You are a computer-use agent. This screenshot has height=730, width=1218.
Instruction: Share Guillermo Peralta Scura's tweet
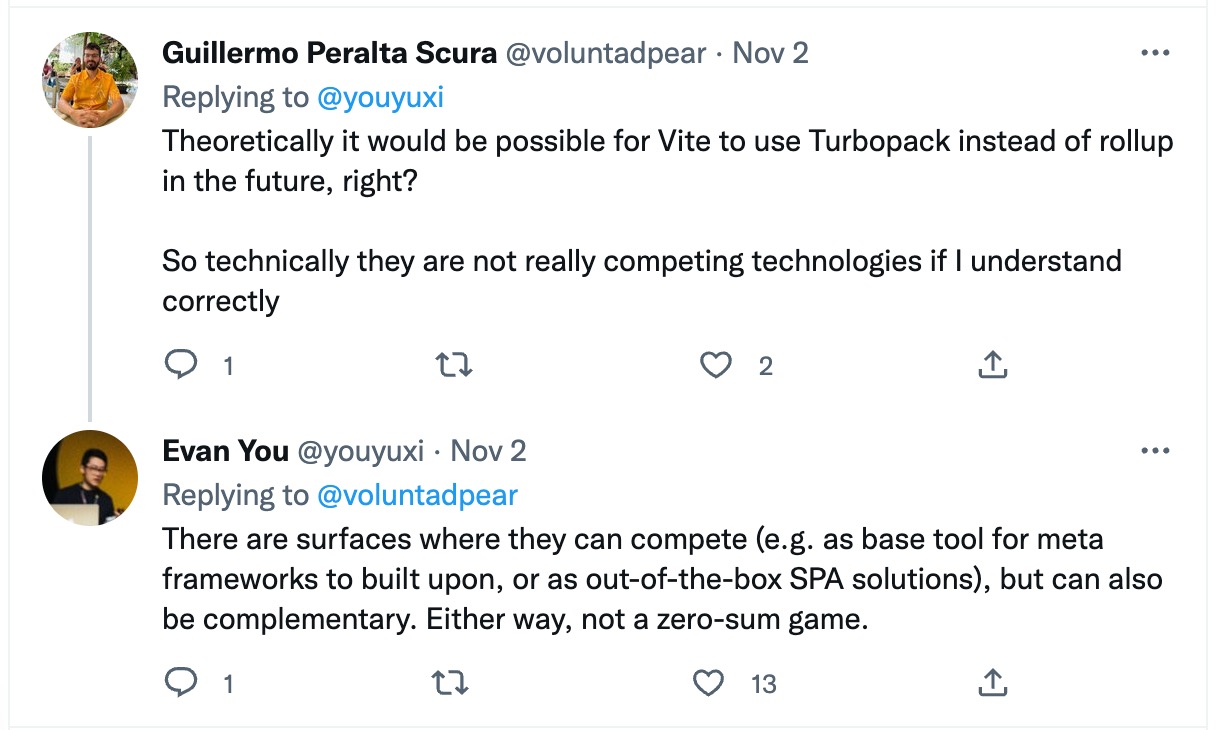click(991, 366)
